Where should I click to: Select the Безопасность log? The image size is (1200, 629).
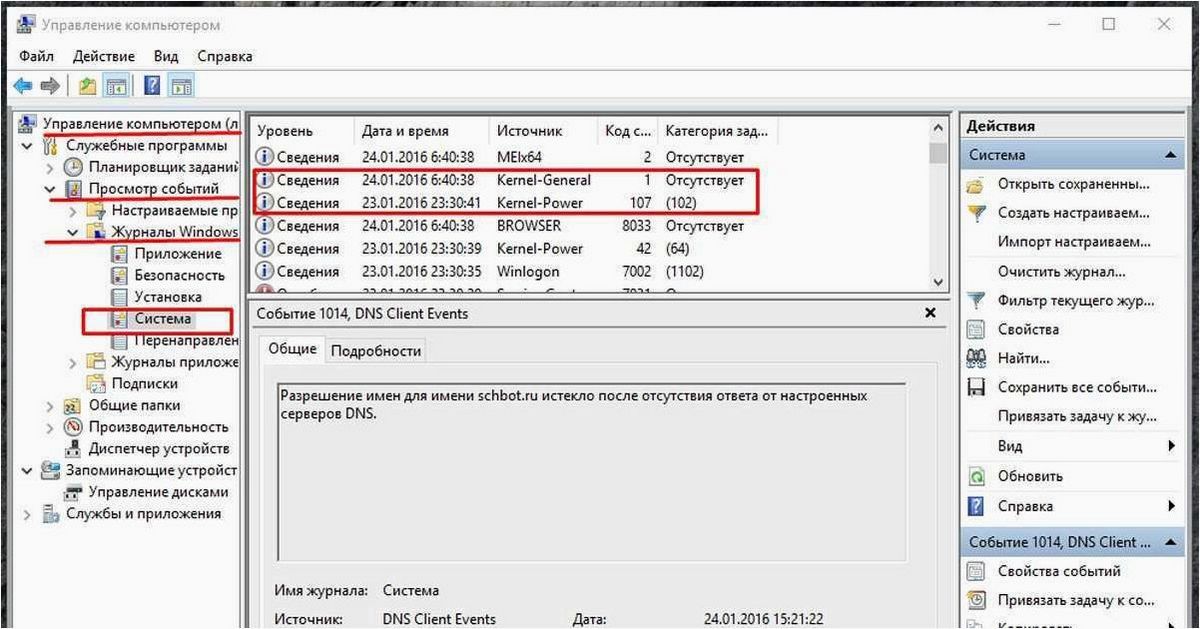180,275
